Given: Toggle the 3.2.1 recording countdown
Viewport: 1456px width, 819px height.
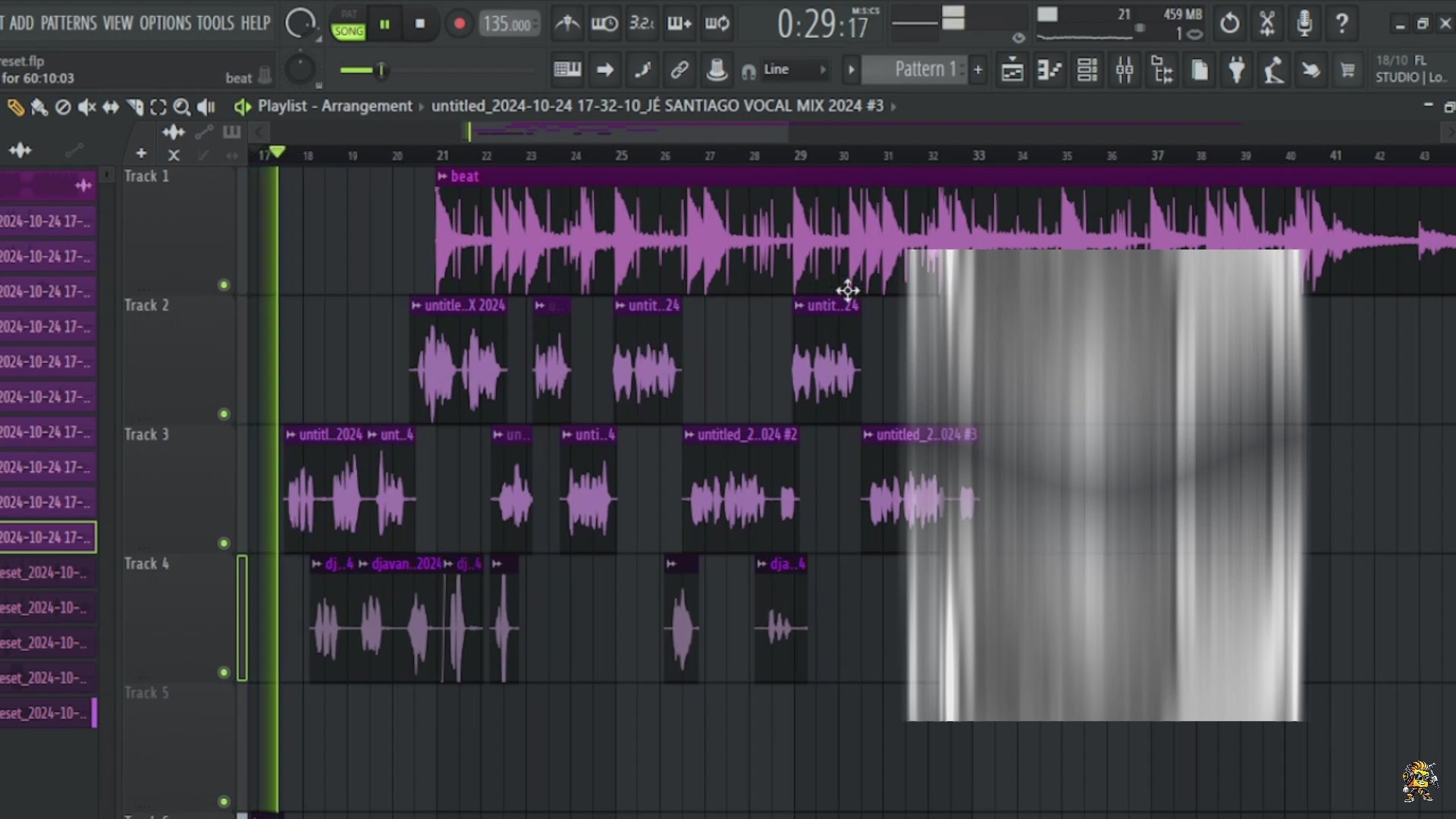Looking at the screenshot, I should pos(642,24).
